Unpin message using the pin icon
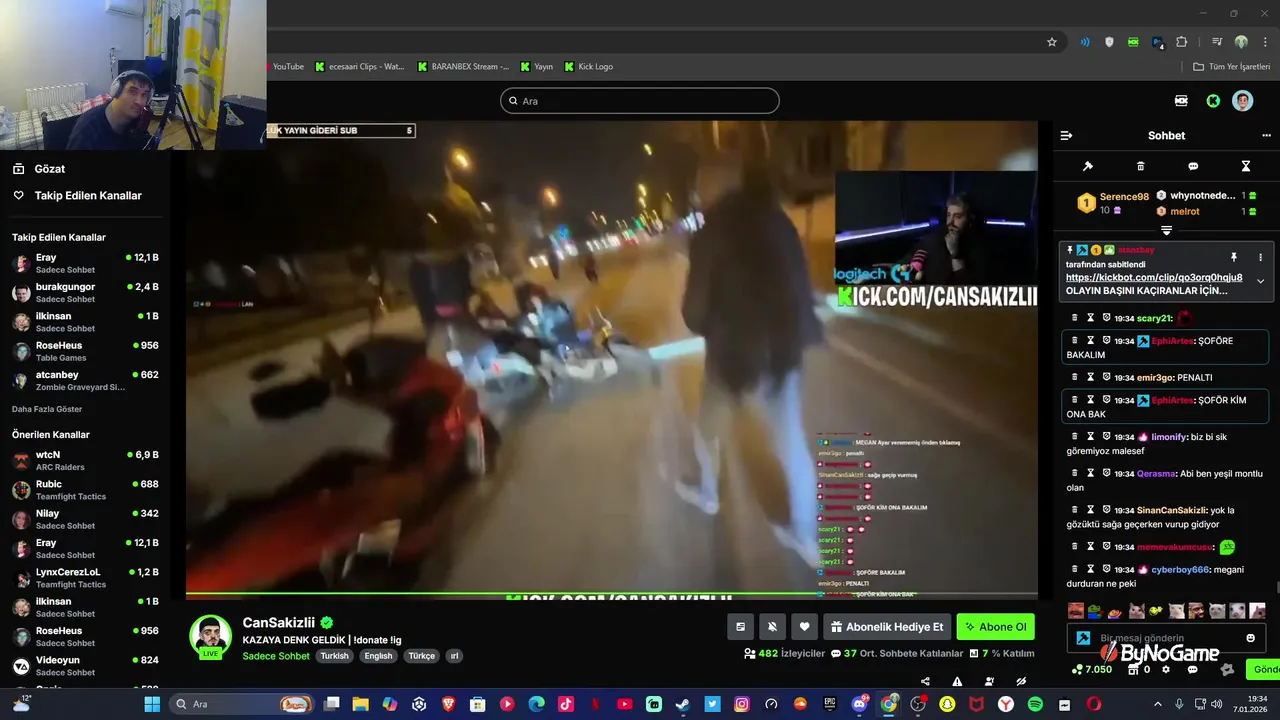 (1234, 257)
